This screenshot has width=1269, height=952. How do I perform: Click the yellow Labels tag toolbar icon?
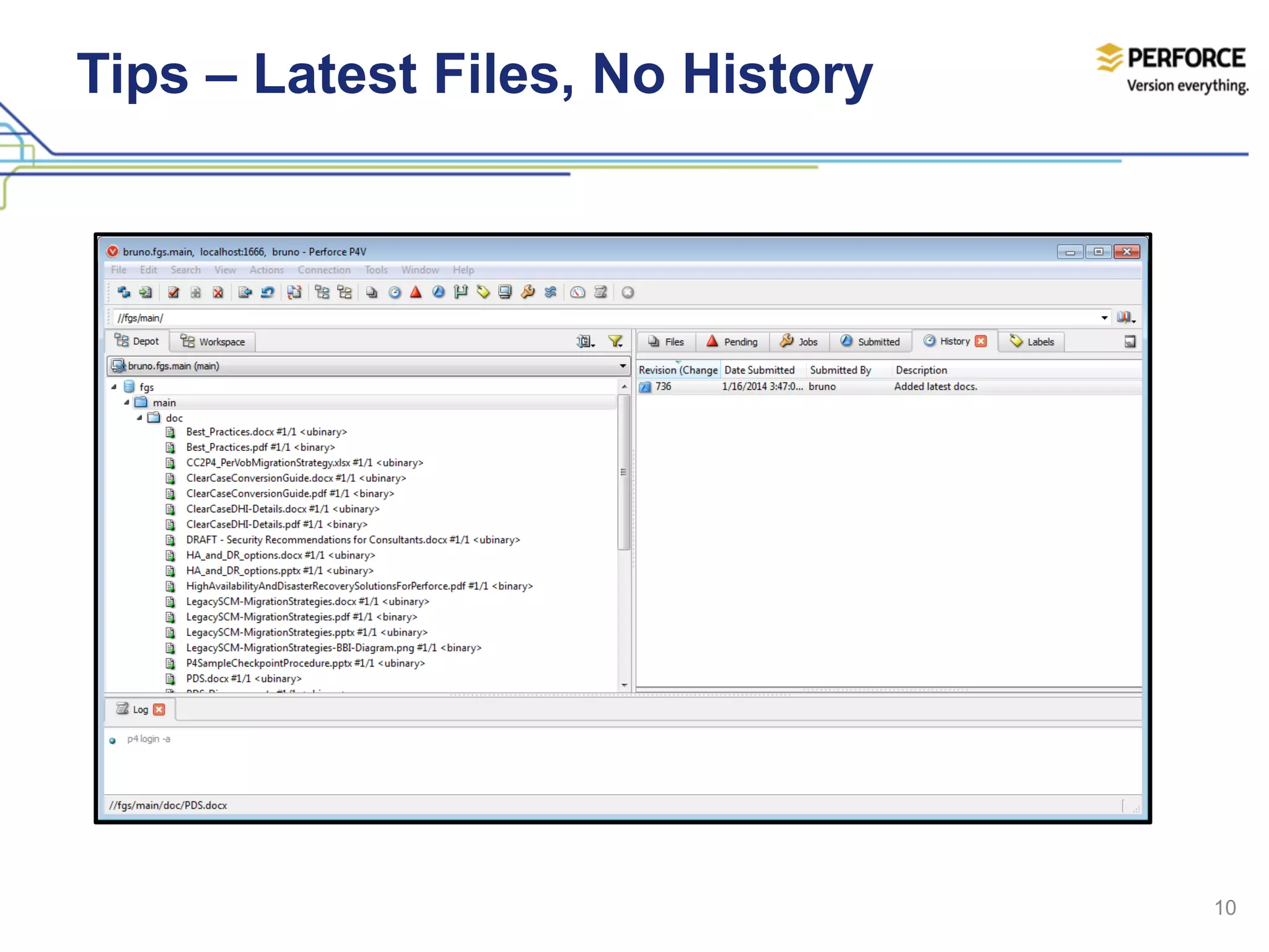pos(483,292)
